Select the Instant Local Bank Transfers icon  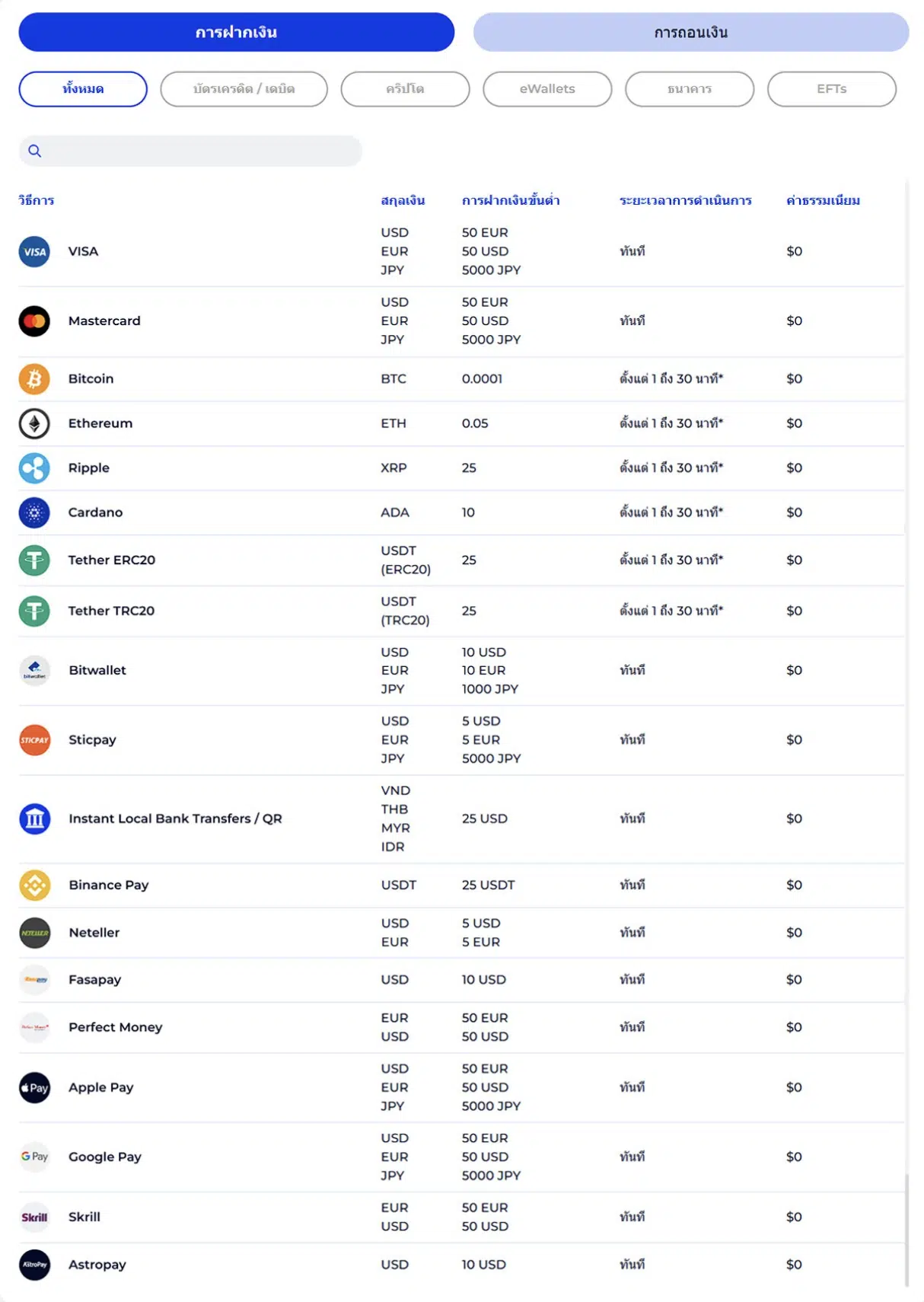[x=35, y=819]
